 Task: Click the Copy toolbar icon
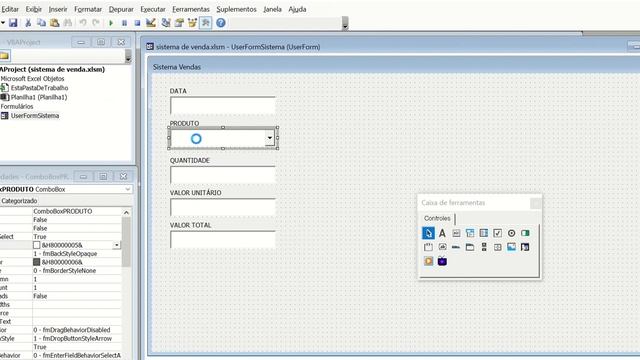coord(41,23)
